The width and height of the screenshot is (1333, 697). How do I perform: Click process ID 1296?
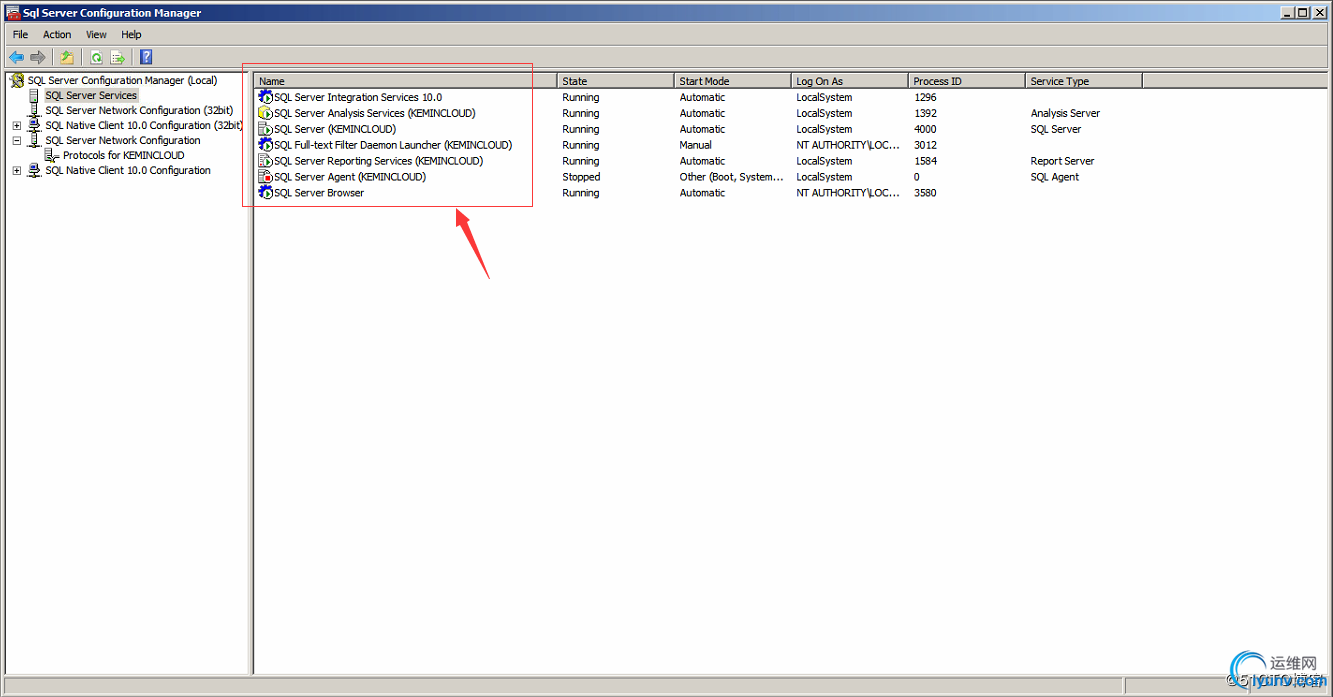pyautogui.click(x=925, y=97)
